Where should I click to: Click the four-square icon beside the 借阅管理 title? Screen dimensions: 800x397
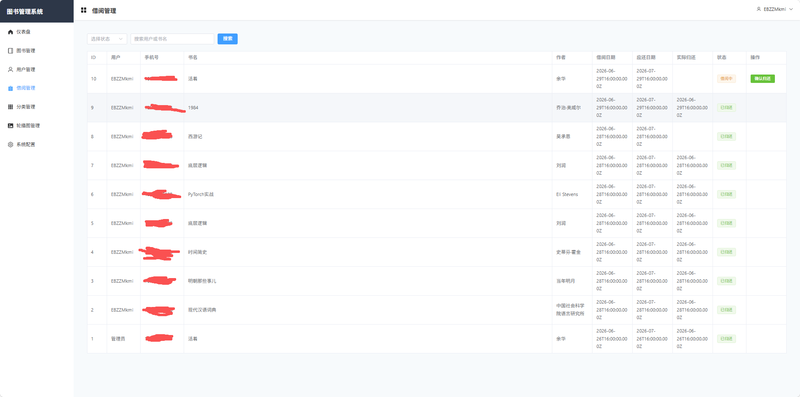[x=84, y=10]
